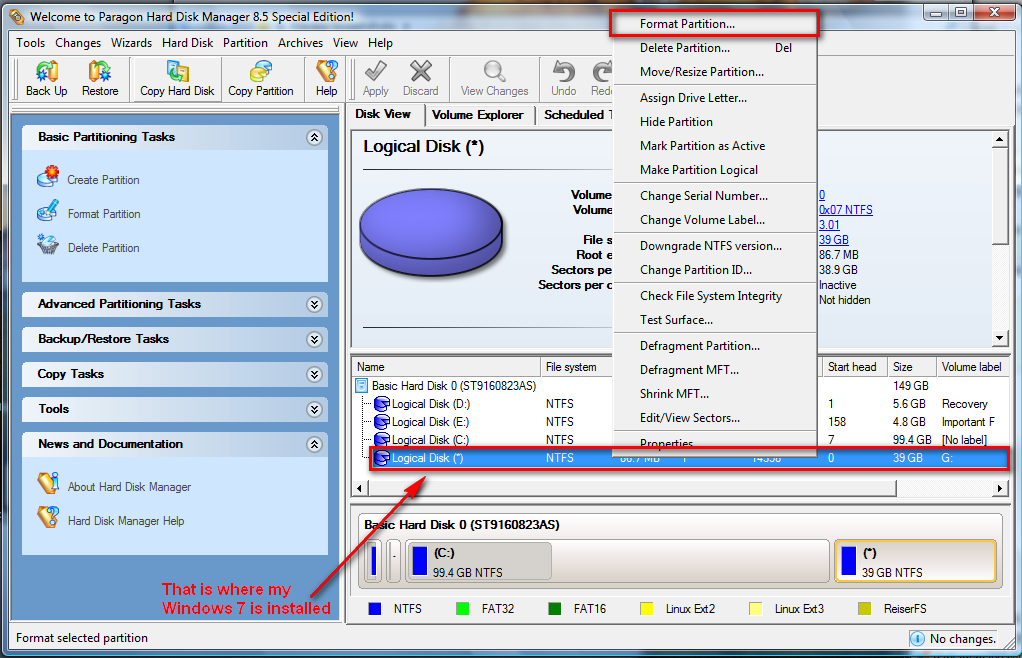This screenshot has width=1022, height=658.
Task: Expand the Backup/Restore Tasks section
Action: point(314,339)
